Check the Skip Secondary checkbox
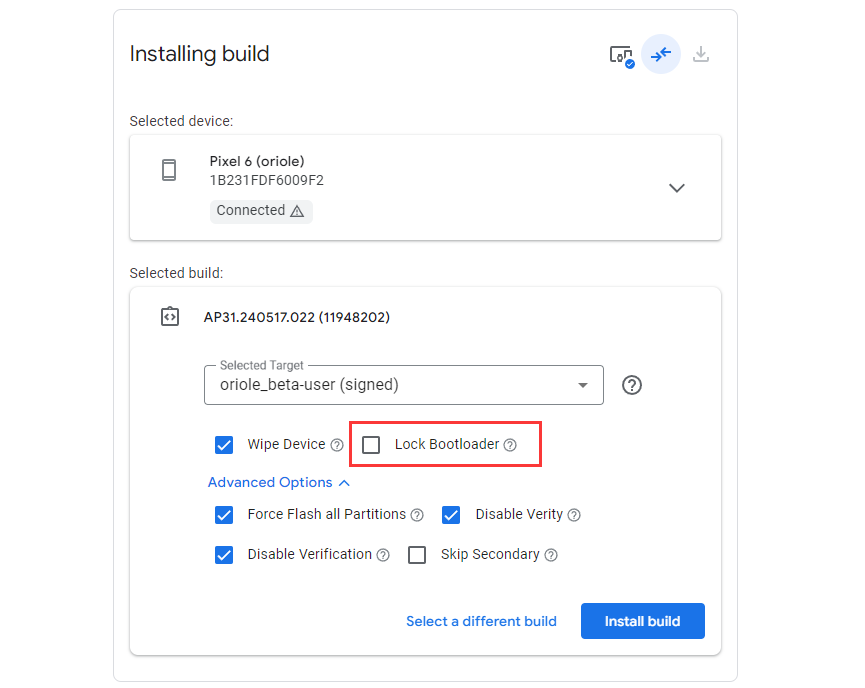This screenshot has height=688, width=865. (x=417, y=554)
